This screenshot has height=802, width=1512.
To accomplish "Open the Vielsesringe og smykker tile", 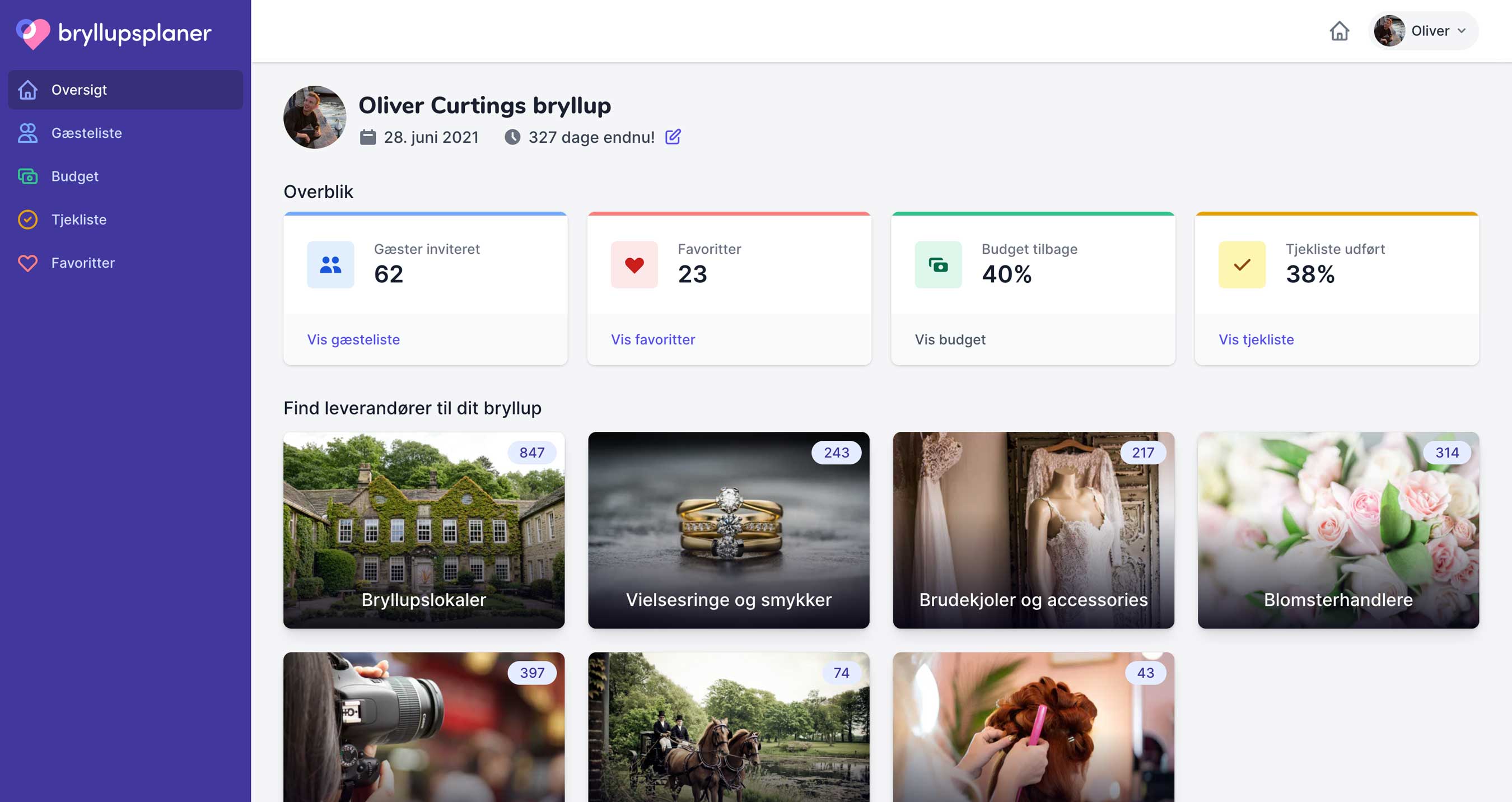I will tap(729, 530).
